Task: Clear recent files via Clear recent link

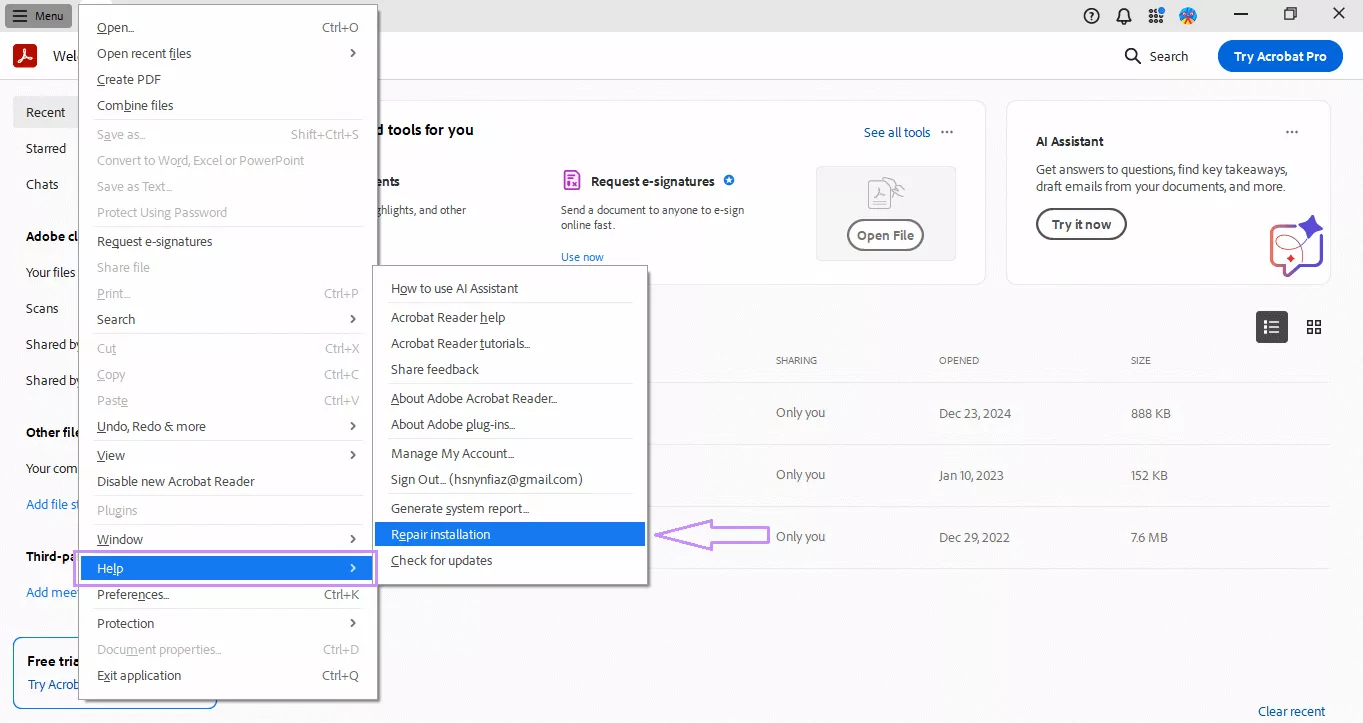Action: tap(1291, 711)
